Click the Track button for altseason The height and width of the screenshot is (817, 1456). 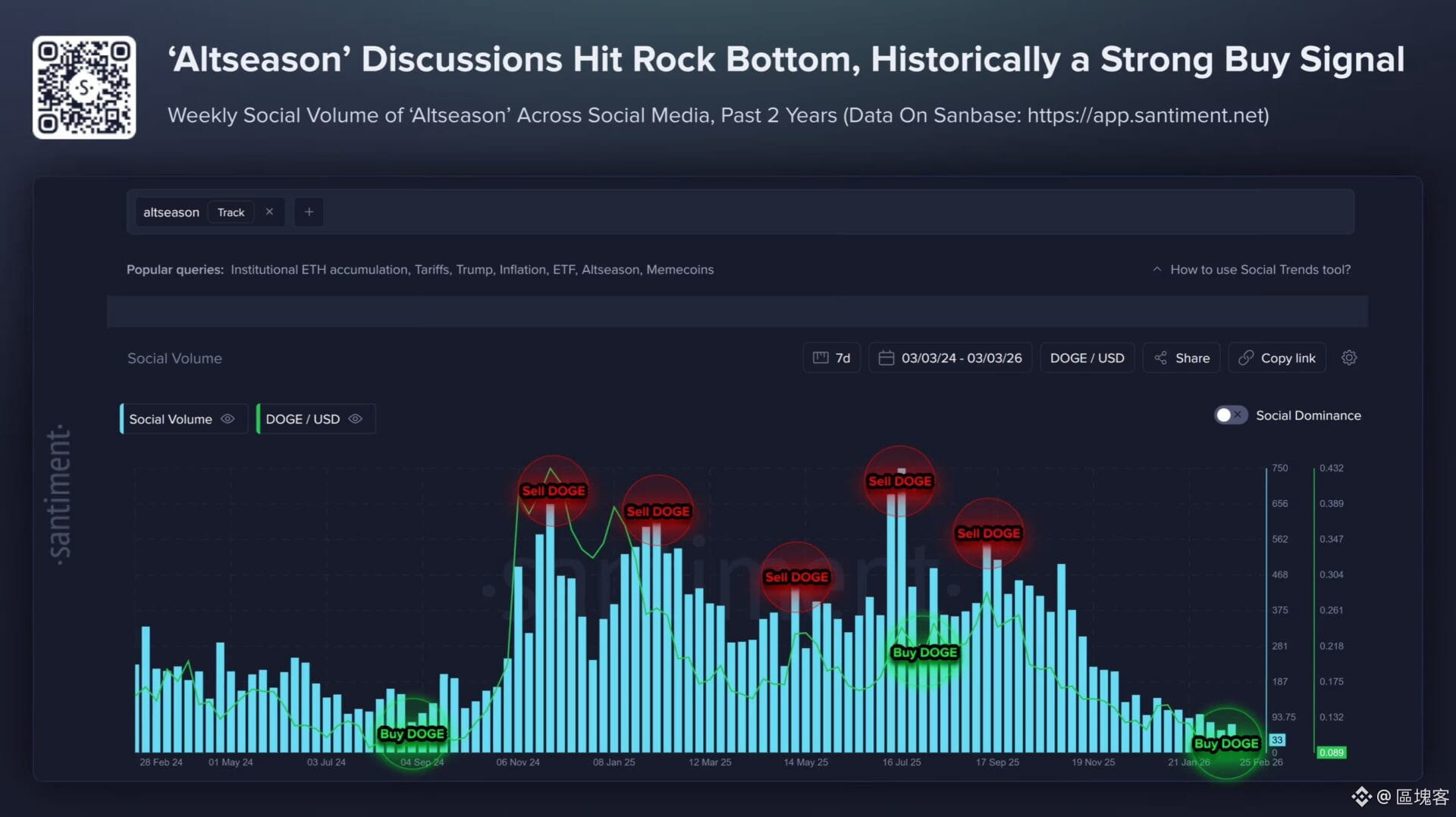(x=231, y=212)
